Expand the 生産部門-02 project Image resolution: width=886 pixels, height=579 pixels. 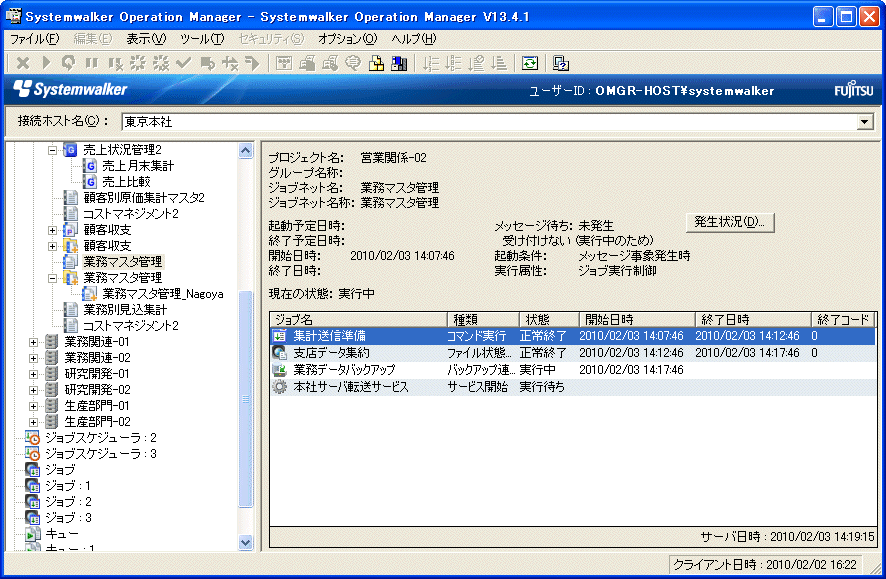point(33,421)
